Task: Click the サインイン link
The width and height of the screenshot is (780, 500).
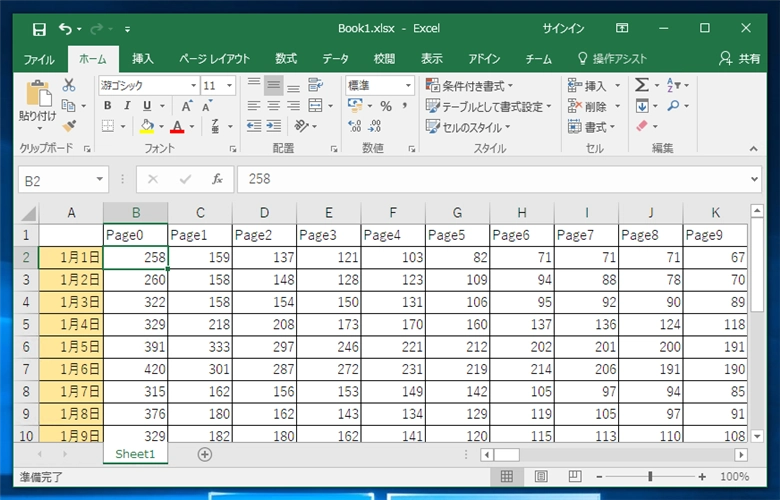Action: click(563, 28)
